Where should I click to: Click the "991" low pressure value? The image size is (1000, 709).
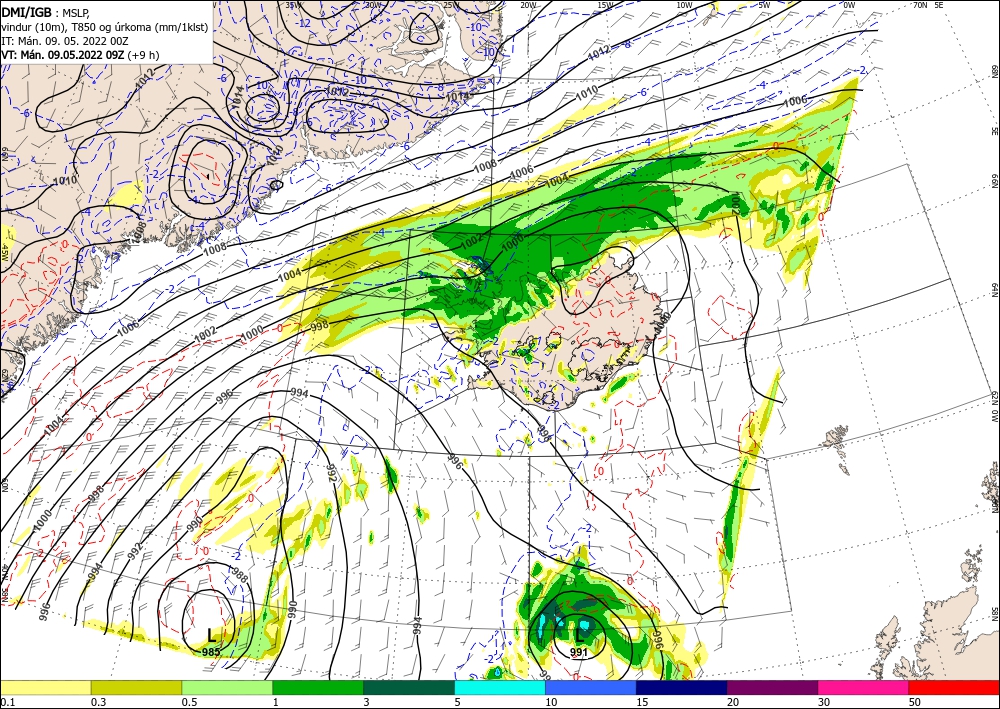coord(578,652)
